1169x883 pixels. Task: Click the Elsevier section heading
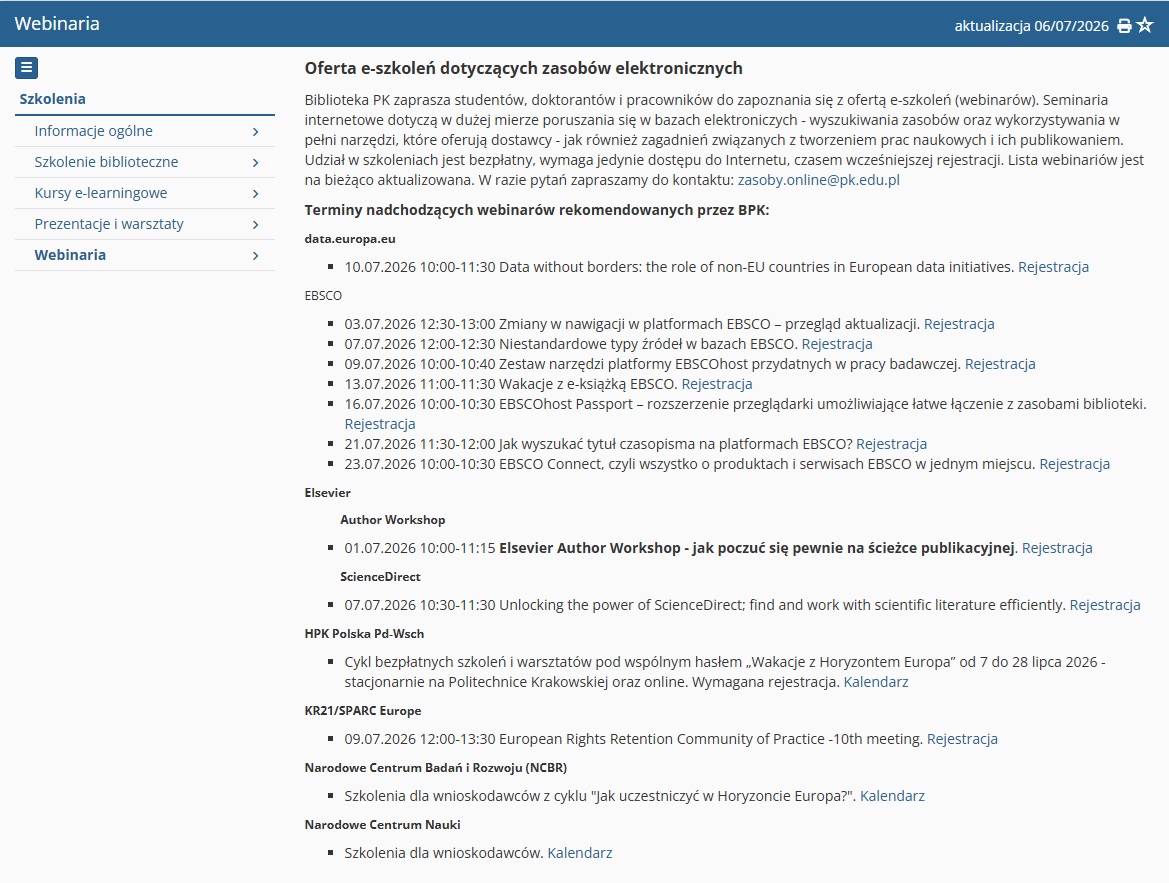[327, 493]
